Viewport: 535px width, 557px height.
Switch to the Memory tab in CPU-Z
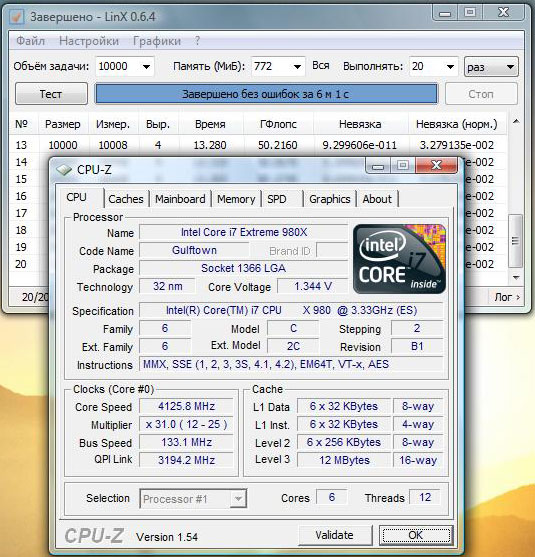(x=236, y=199)
